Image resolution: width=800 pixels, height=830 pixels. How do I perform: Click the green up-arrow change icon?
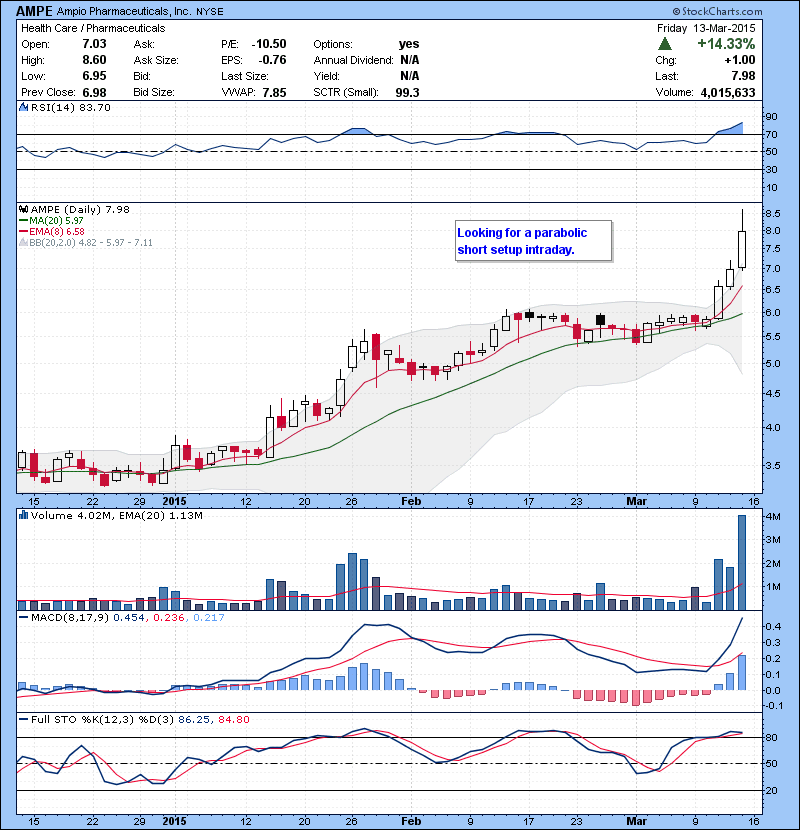pyautogui.click(x=664, y=43)
